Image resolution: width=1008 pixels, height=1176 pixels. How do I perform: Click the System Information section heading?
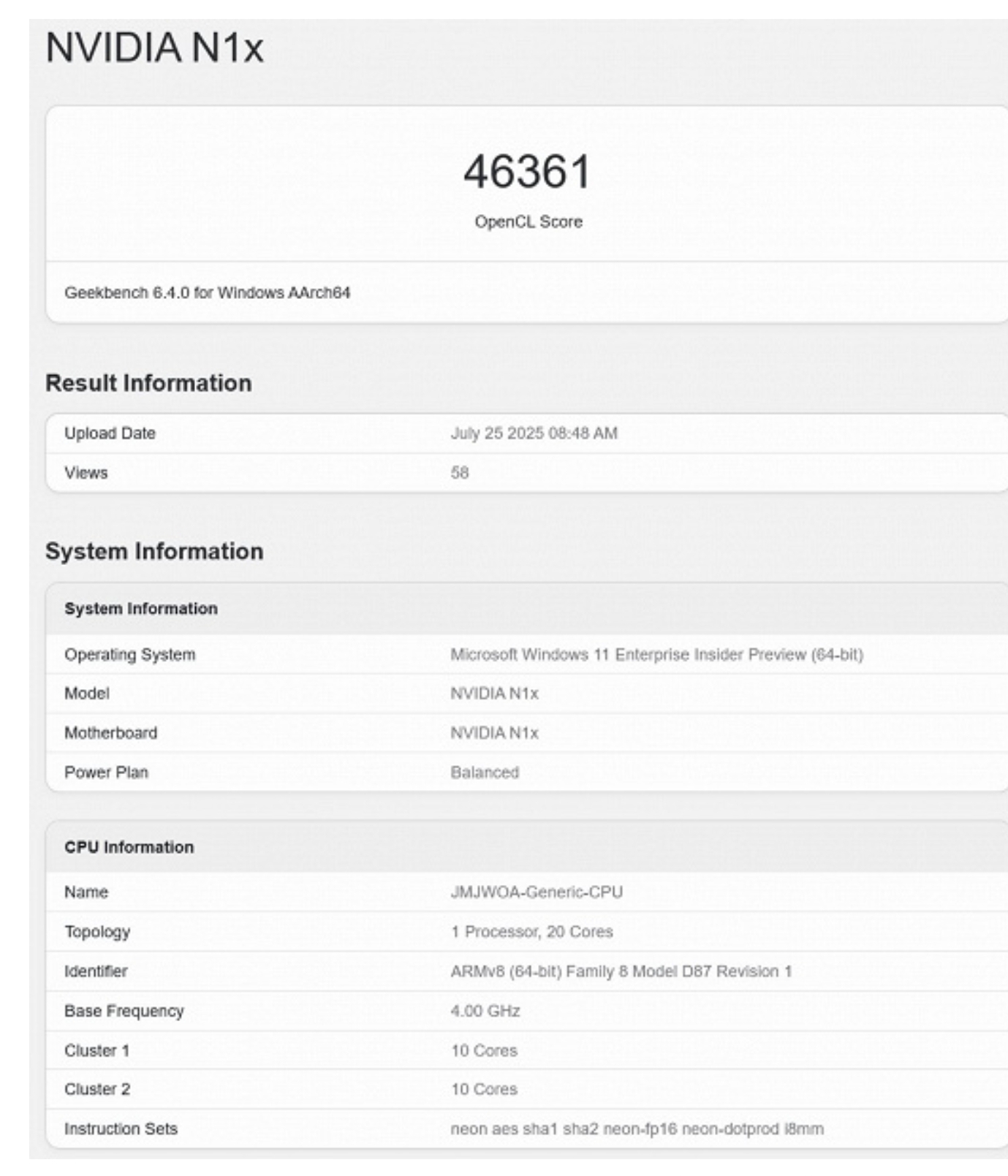point(154,551)
